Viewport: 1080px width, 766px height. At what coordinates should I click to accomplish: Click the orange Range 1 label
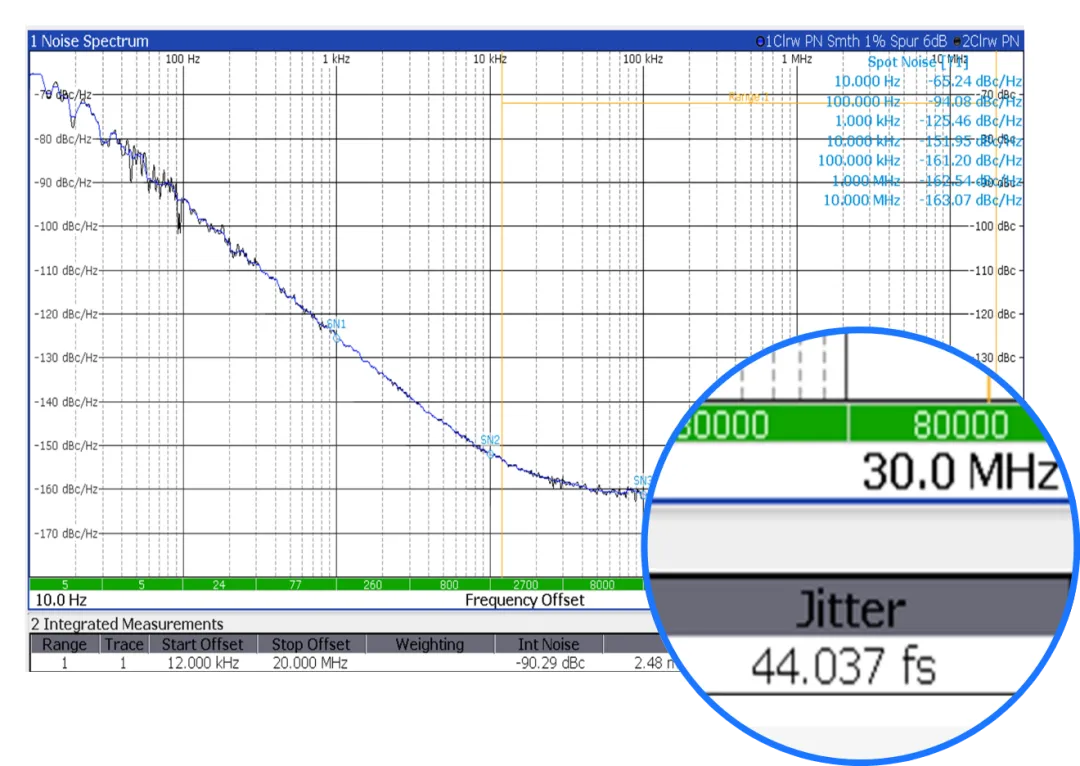749,97
